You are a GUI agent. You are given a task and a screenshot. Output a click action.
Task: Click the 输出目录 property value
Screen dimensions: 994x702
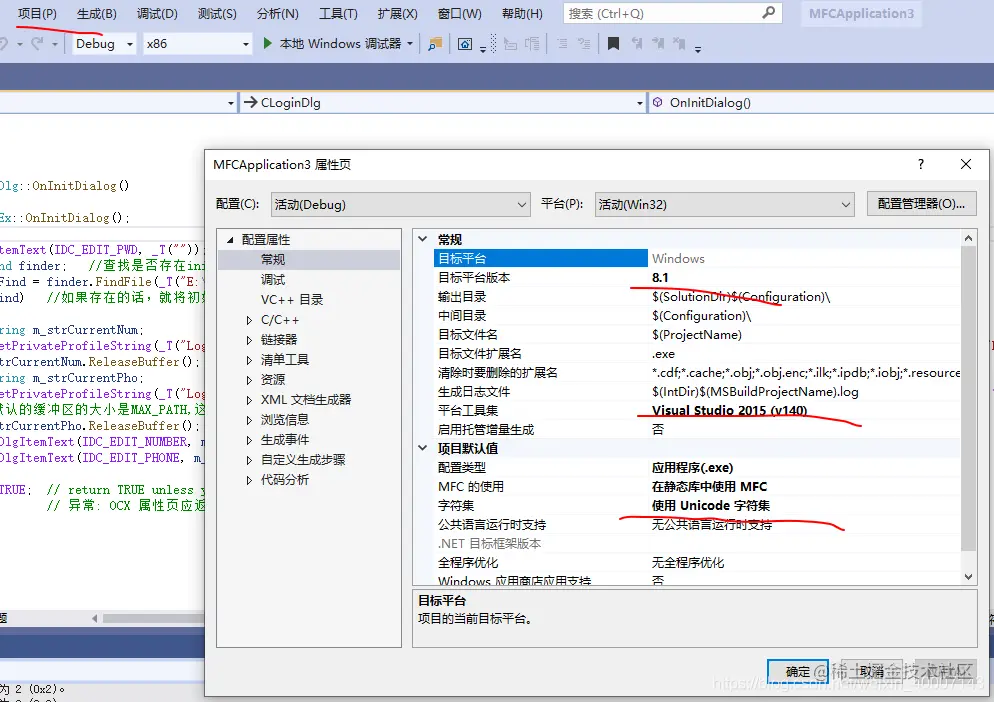click(740, 297)
